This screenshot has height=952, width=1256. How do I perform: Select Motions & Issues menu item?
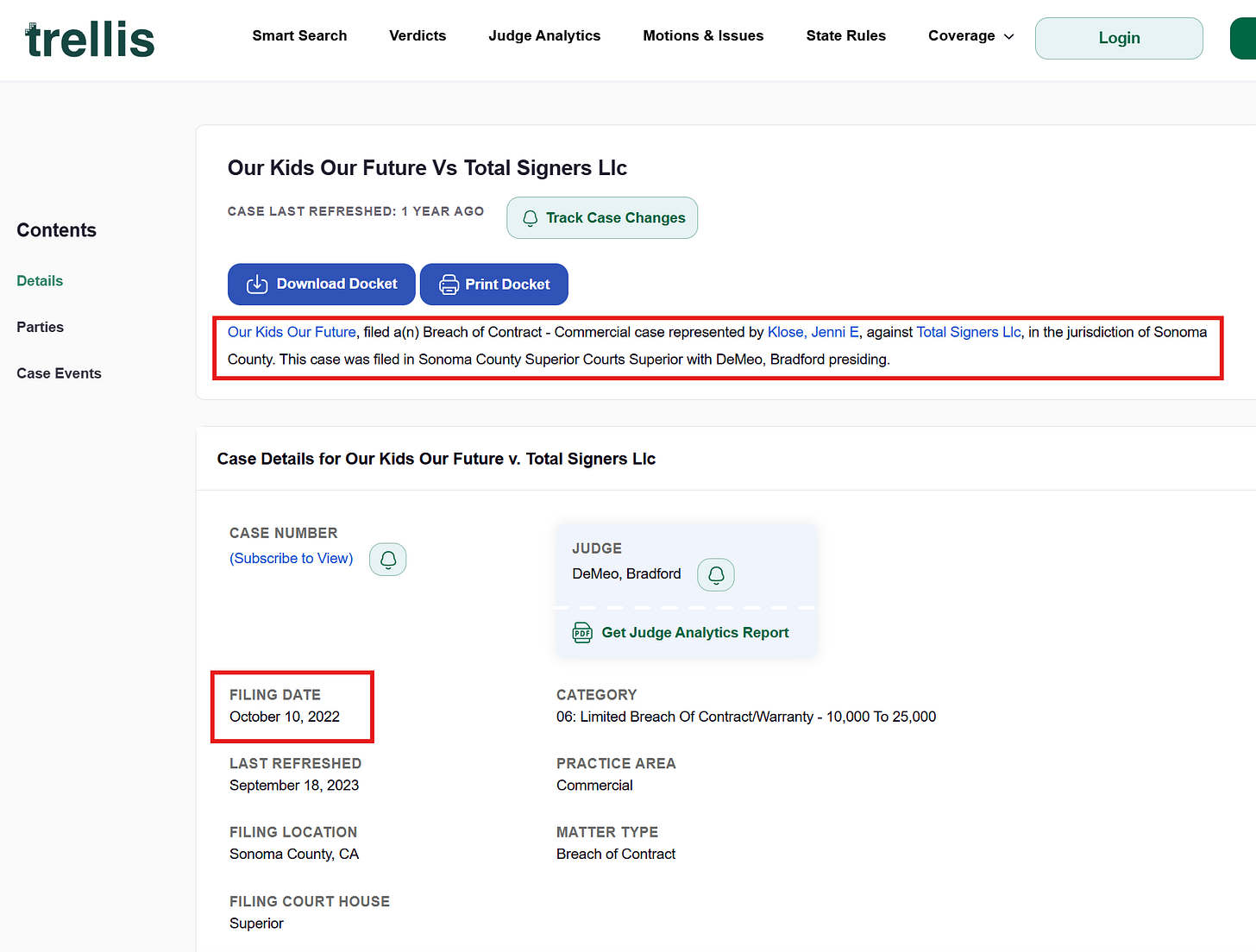[x=703, y=36]
